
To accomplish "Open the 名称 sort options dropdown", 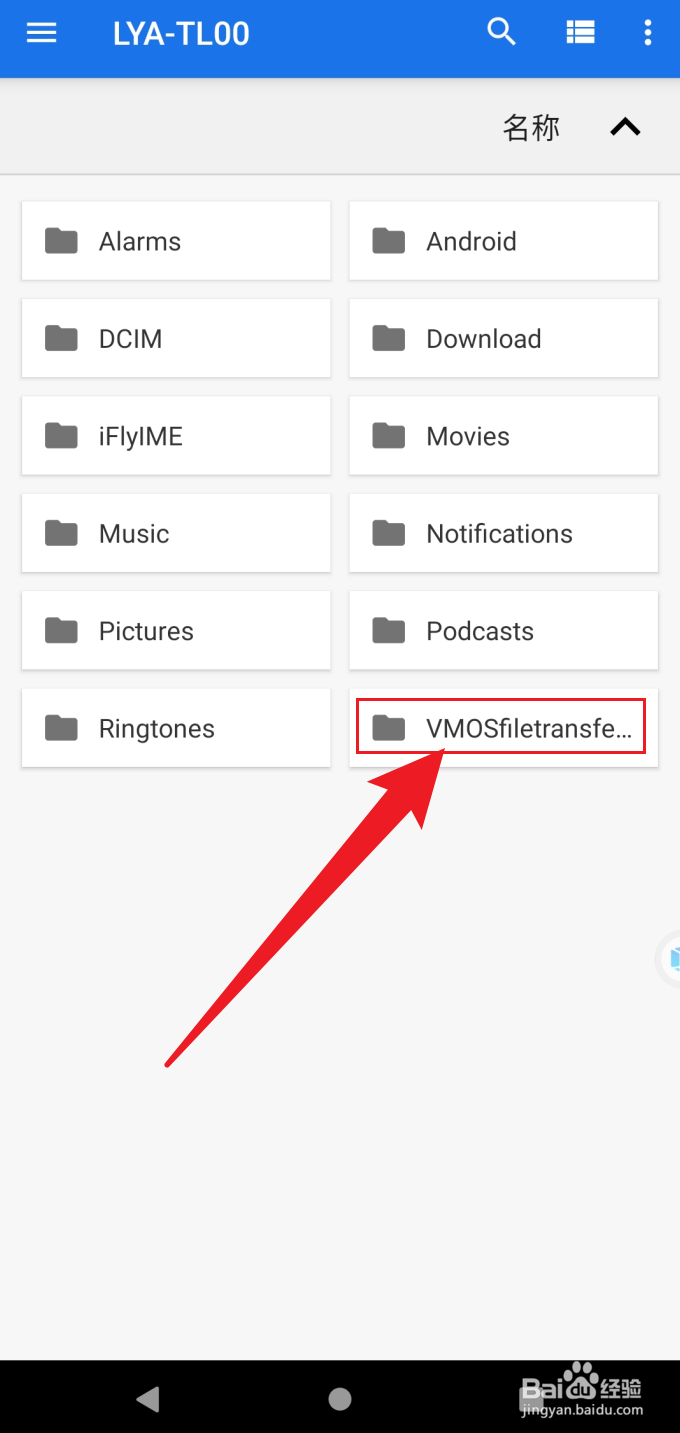I will pos(531,127).
